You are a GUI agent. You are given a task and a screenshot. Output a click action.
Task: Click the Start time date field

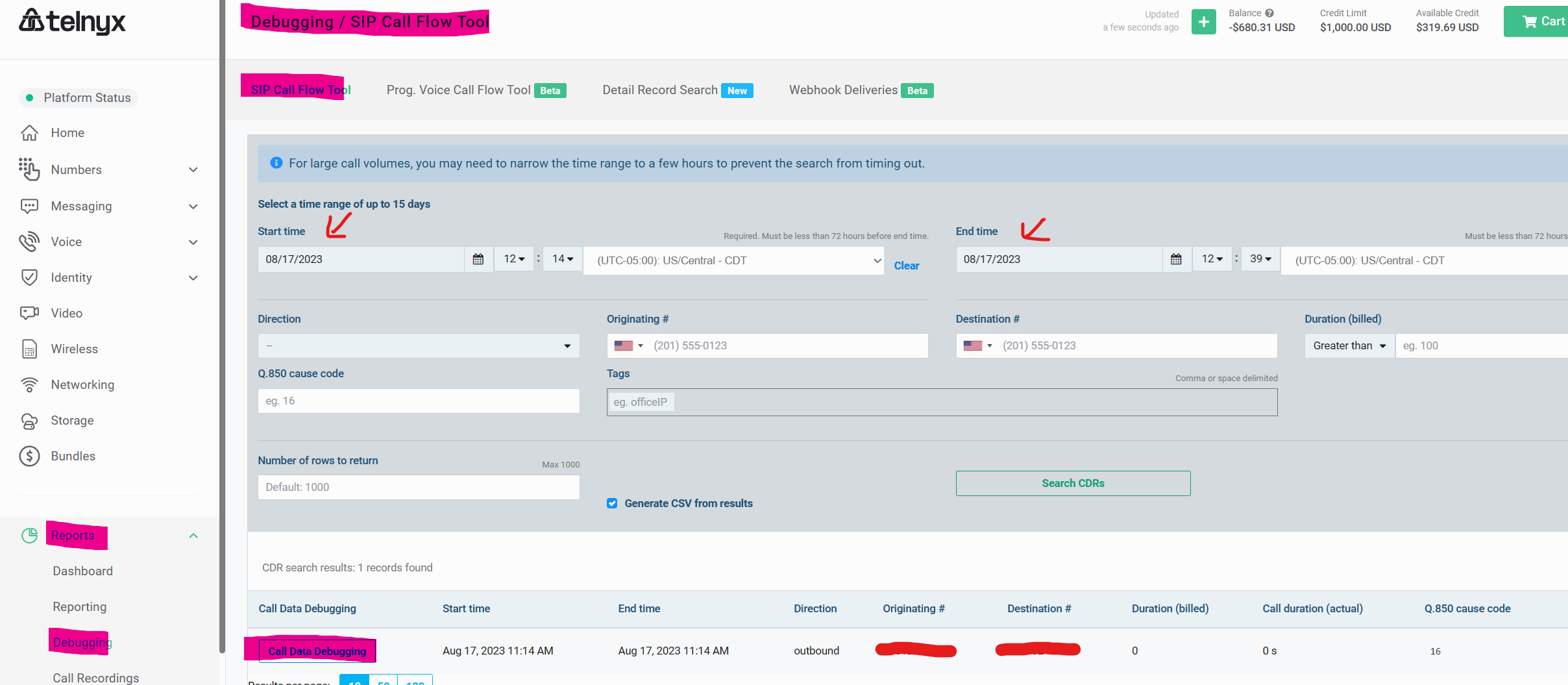(361, 260)
